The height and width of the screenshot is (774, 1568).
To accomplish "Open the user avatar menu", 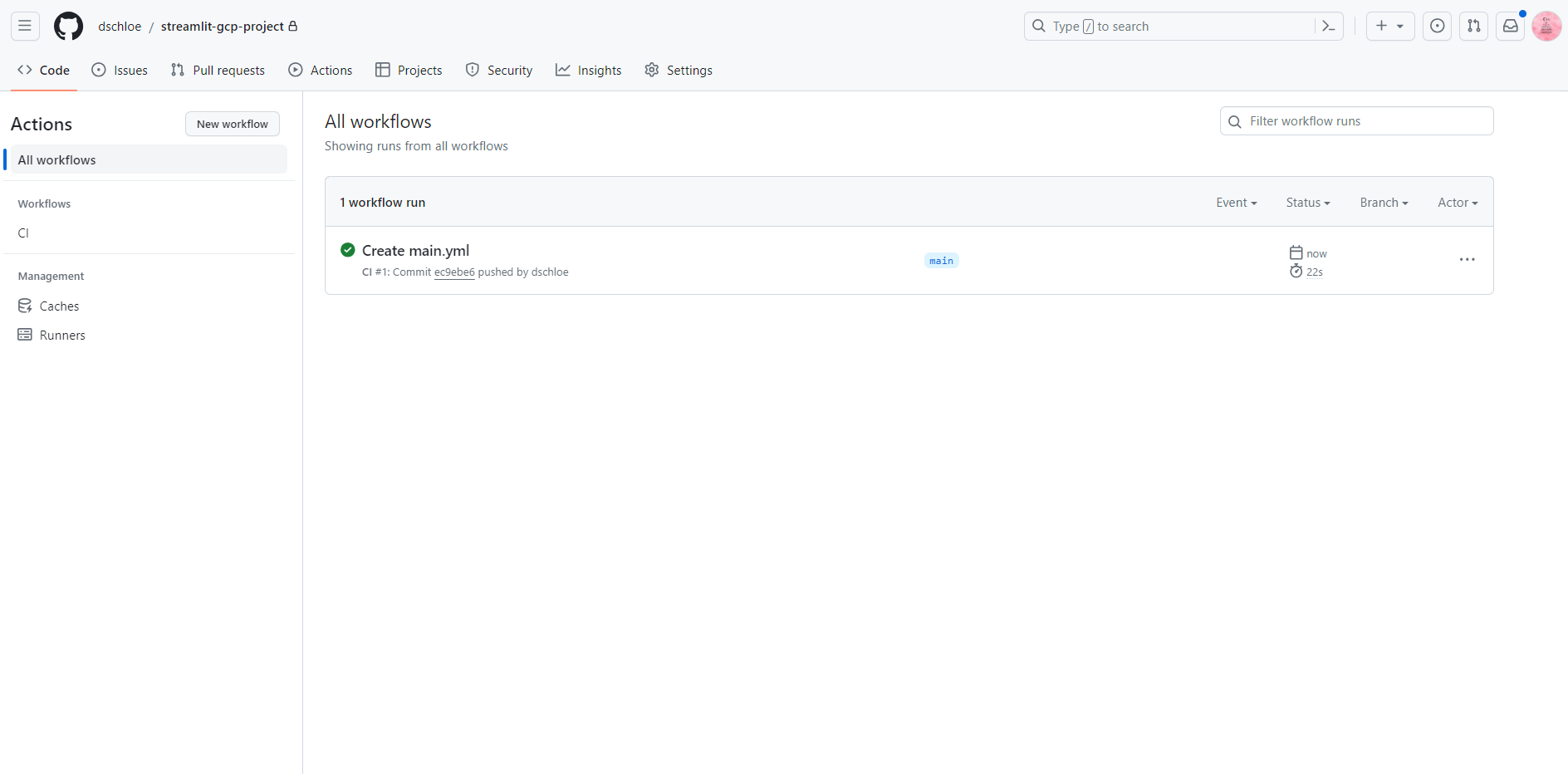I will tap(1546, 26).
